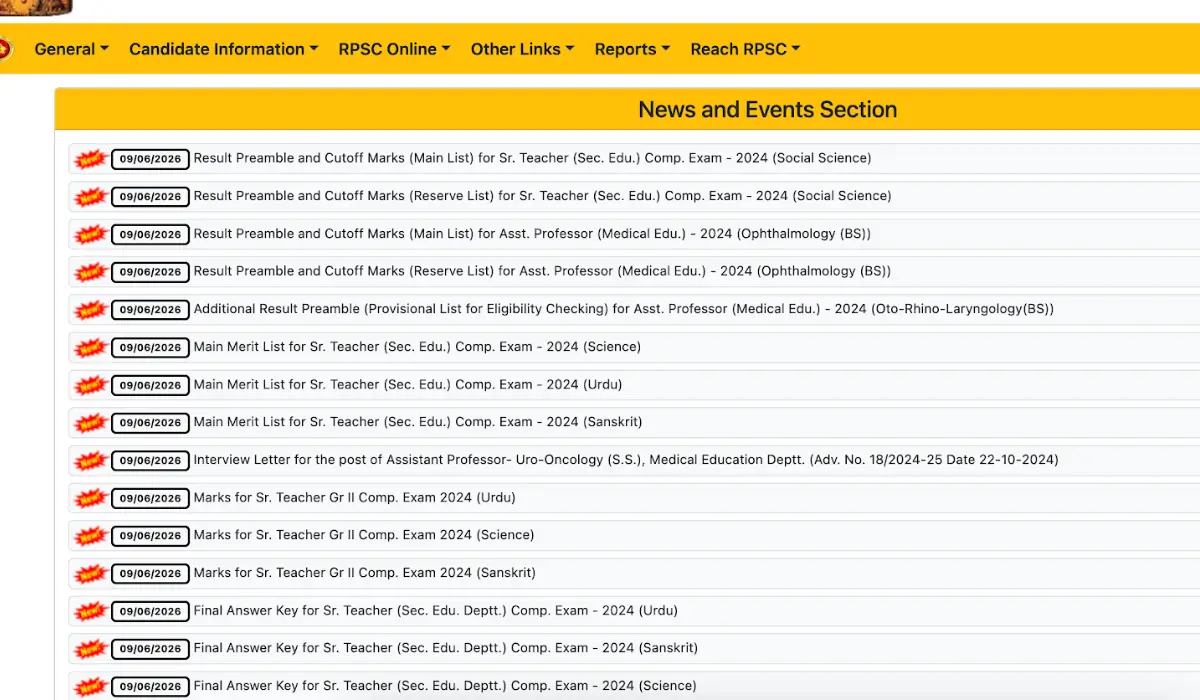Expand the Other Links menu

[522, 49]
